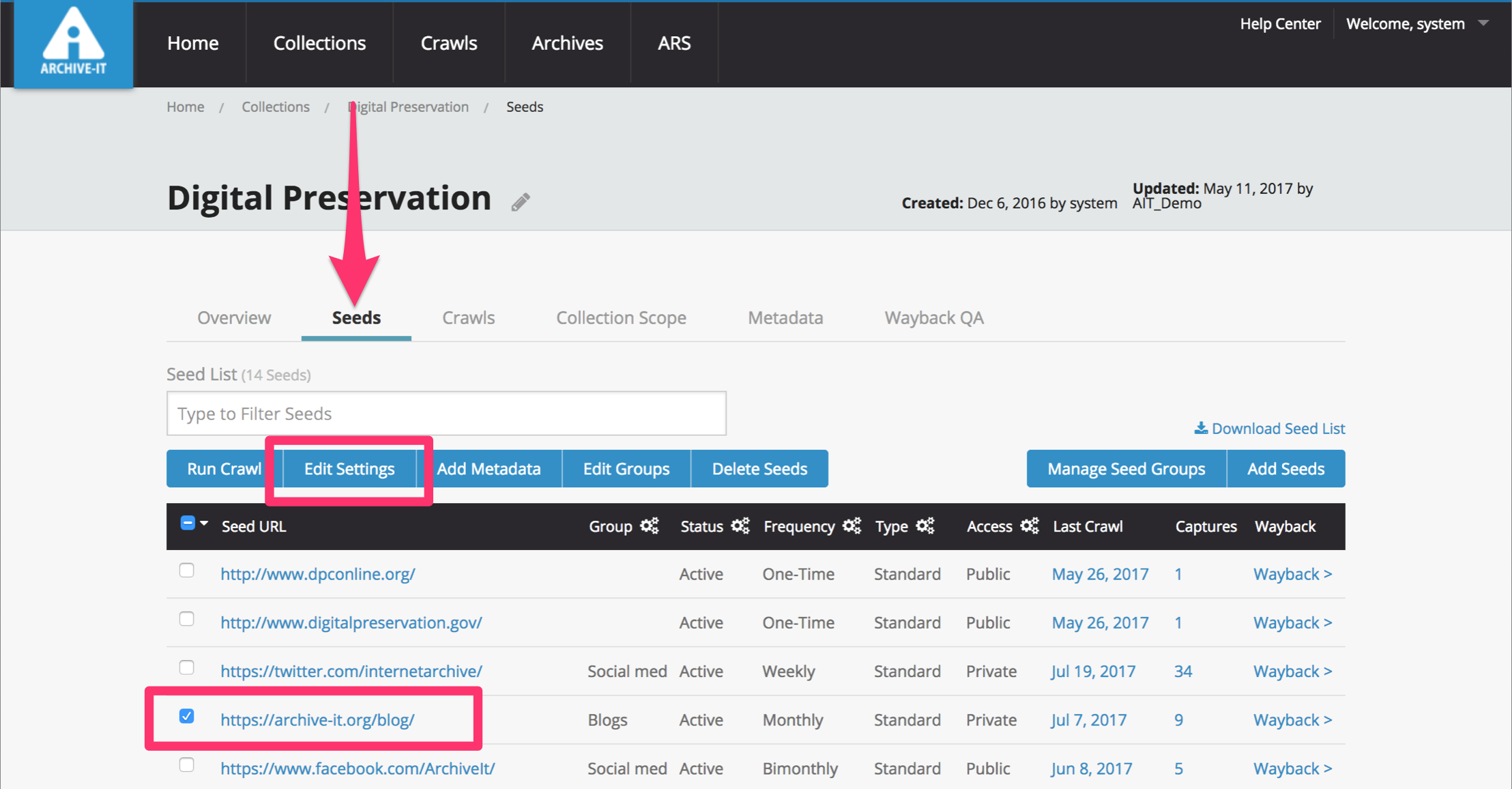
Task: Uncheck the archive-it.org/blog seed checkbox
Action: pyautogui.click(x=186, y=716)
